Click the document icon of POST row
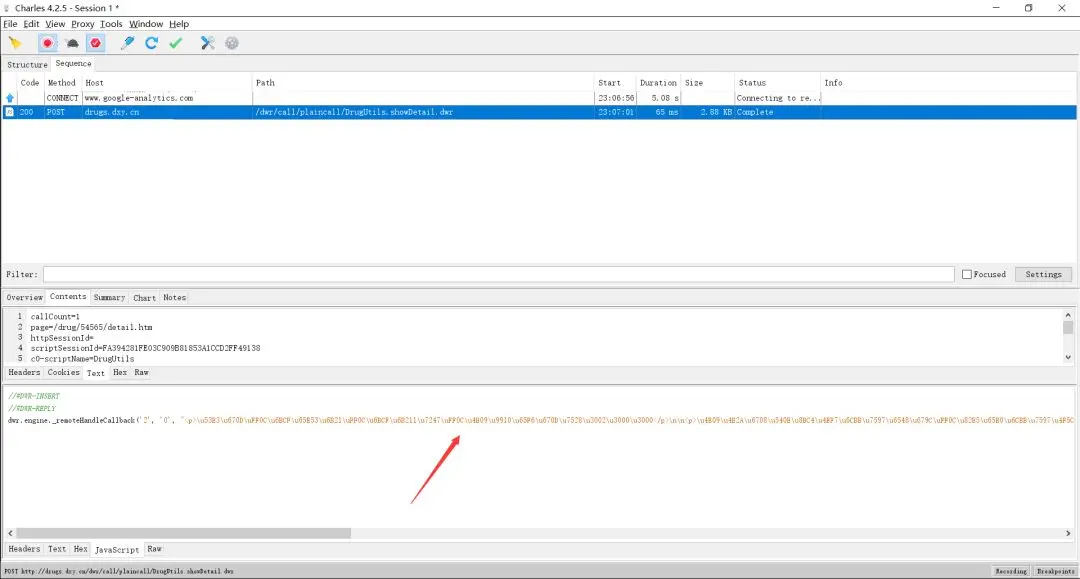 (x=10, y=112)
